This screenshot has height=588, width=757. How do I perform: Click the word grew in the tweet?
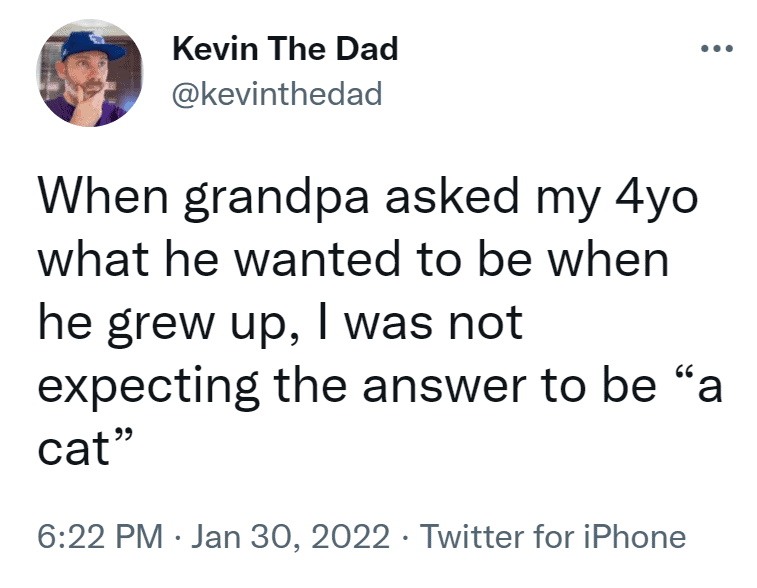point(161,325)
